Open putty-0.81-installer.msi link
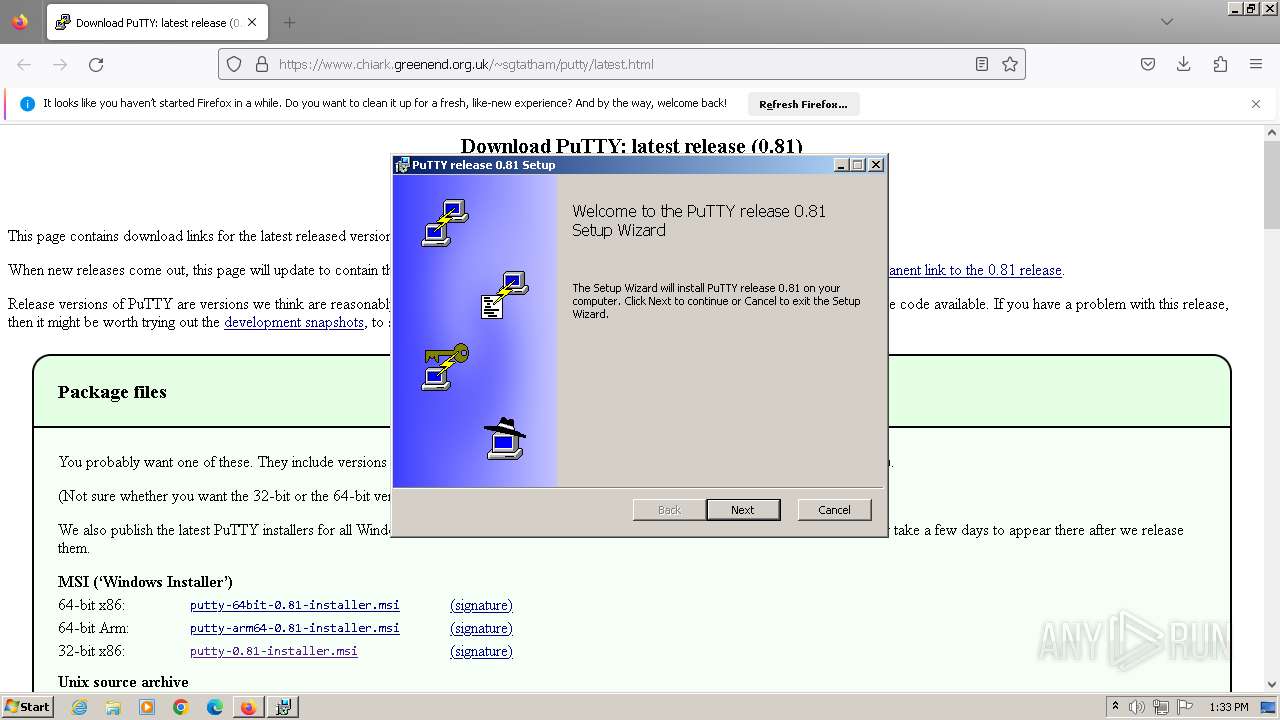Screen dimensions: 1280x720 pos(274,651)
